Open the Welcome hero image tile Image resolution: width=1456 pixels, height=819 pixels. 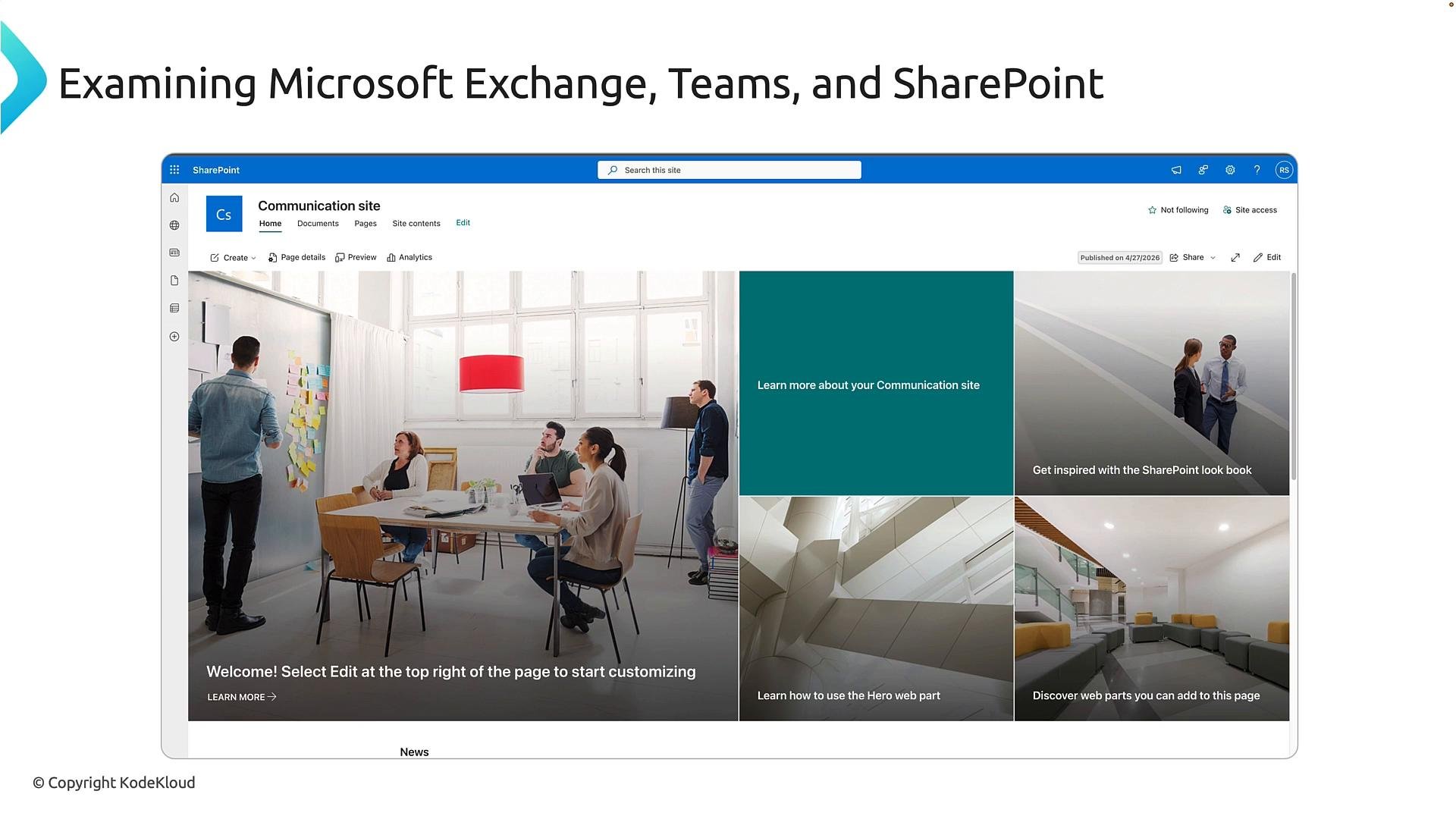(x=463, y=496)
